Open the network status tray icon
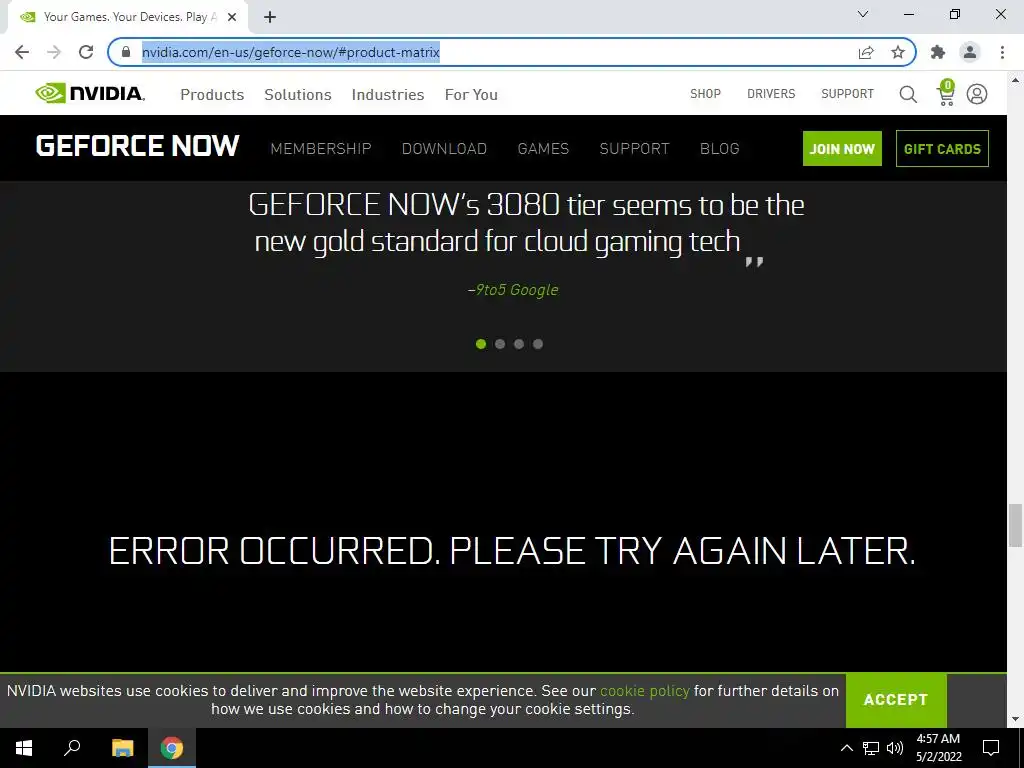The width and height of the screenshot is (1024, 768). (871, 748)
